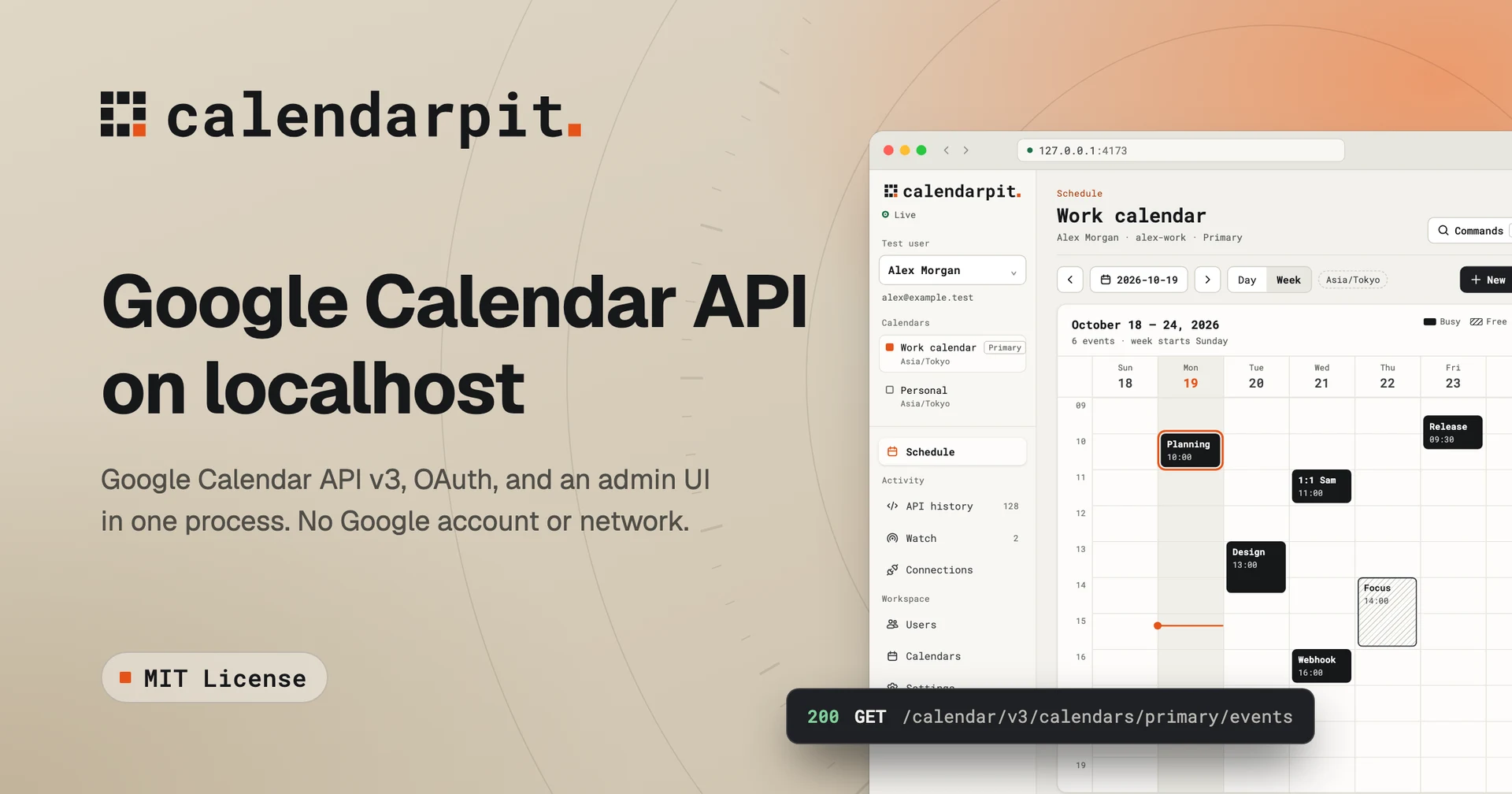Viewport: 1512px width, 794px height.
Task: Click the Asia/Tokyo timezone chip
Action: click(x=1353, y=280)
